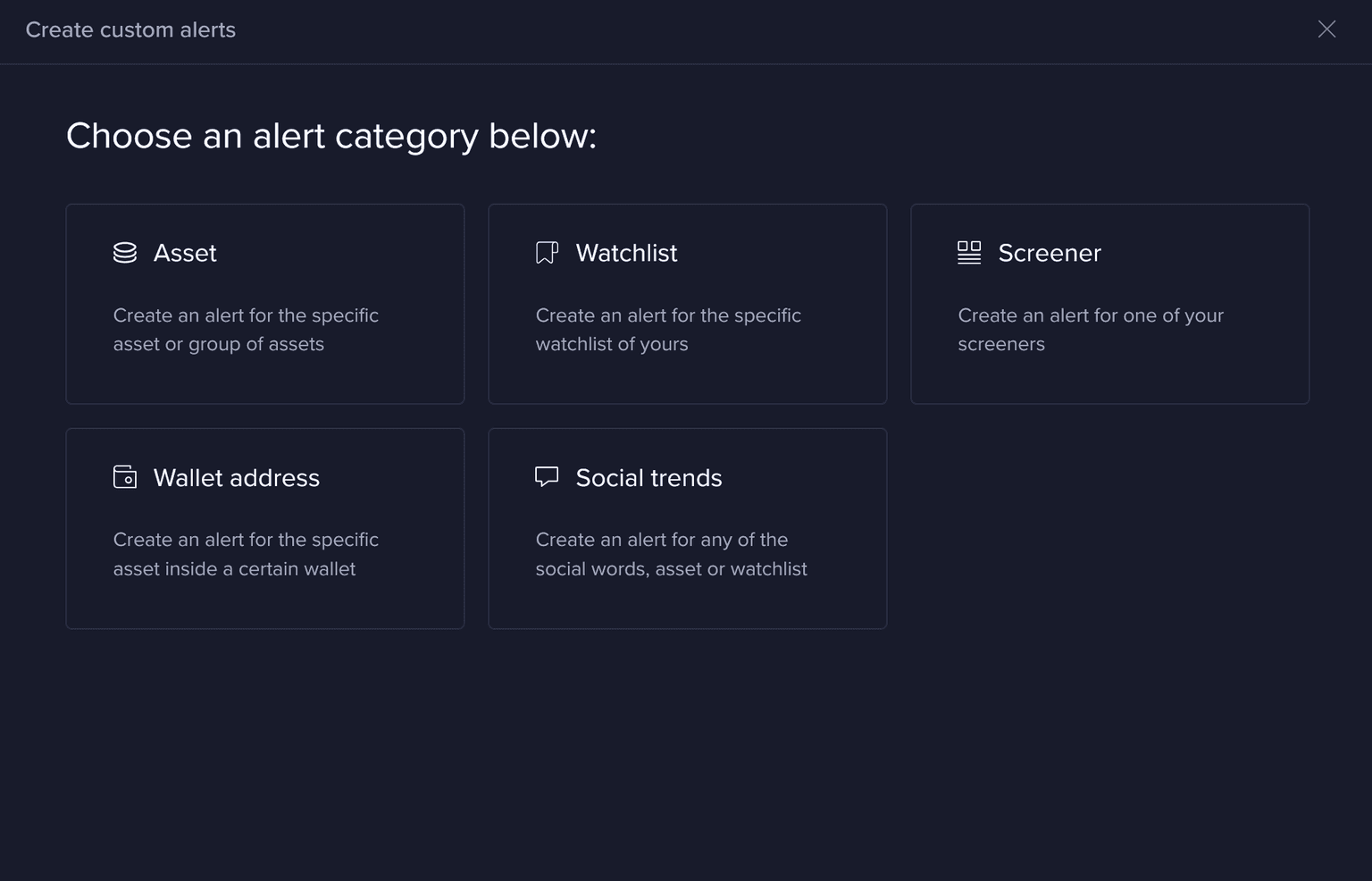Click 'specific watchlist of yours' description
Screen dimensions: 1372x881
pyautogui.click(x=612, y=344)
